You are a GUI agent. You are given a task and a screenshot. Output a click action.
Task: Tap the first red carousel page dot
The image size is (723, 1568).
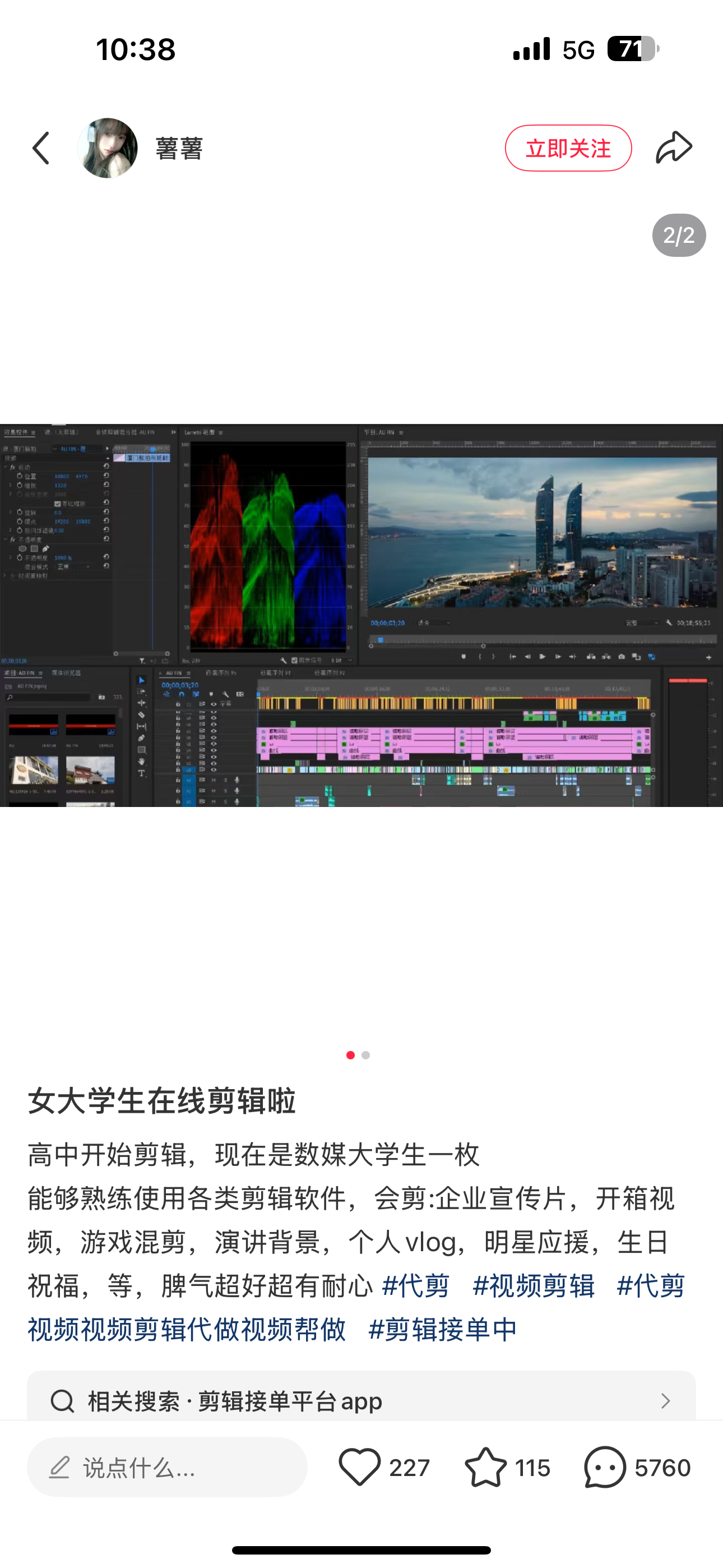click(x=350, y=1055)
